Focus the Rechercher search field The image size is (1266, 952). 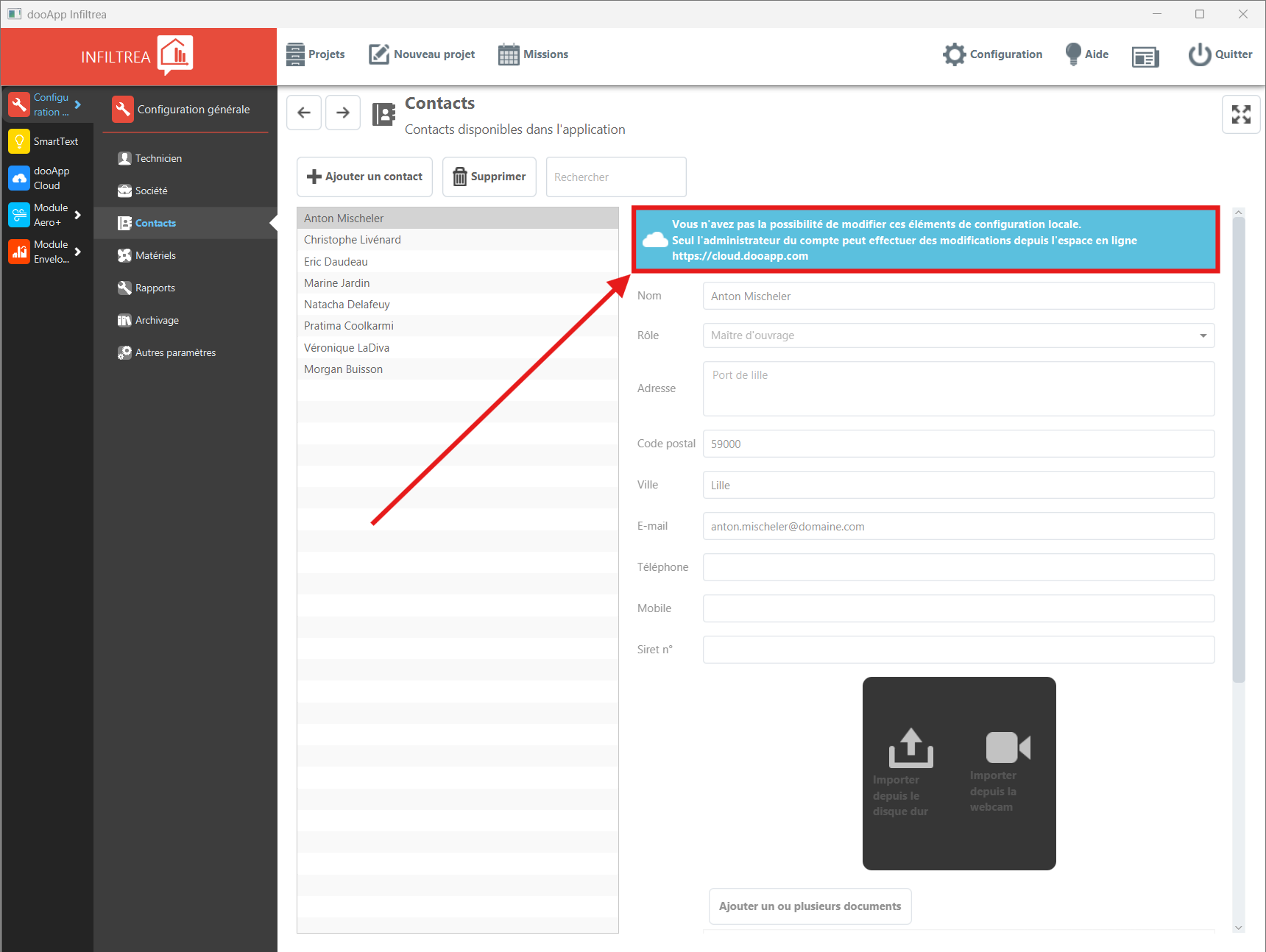coord(616,177)
